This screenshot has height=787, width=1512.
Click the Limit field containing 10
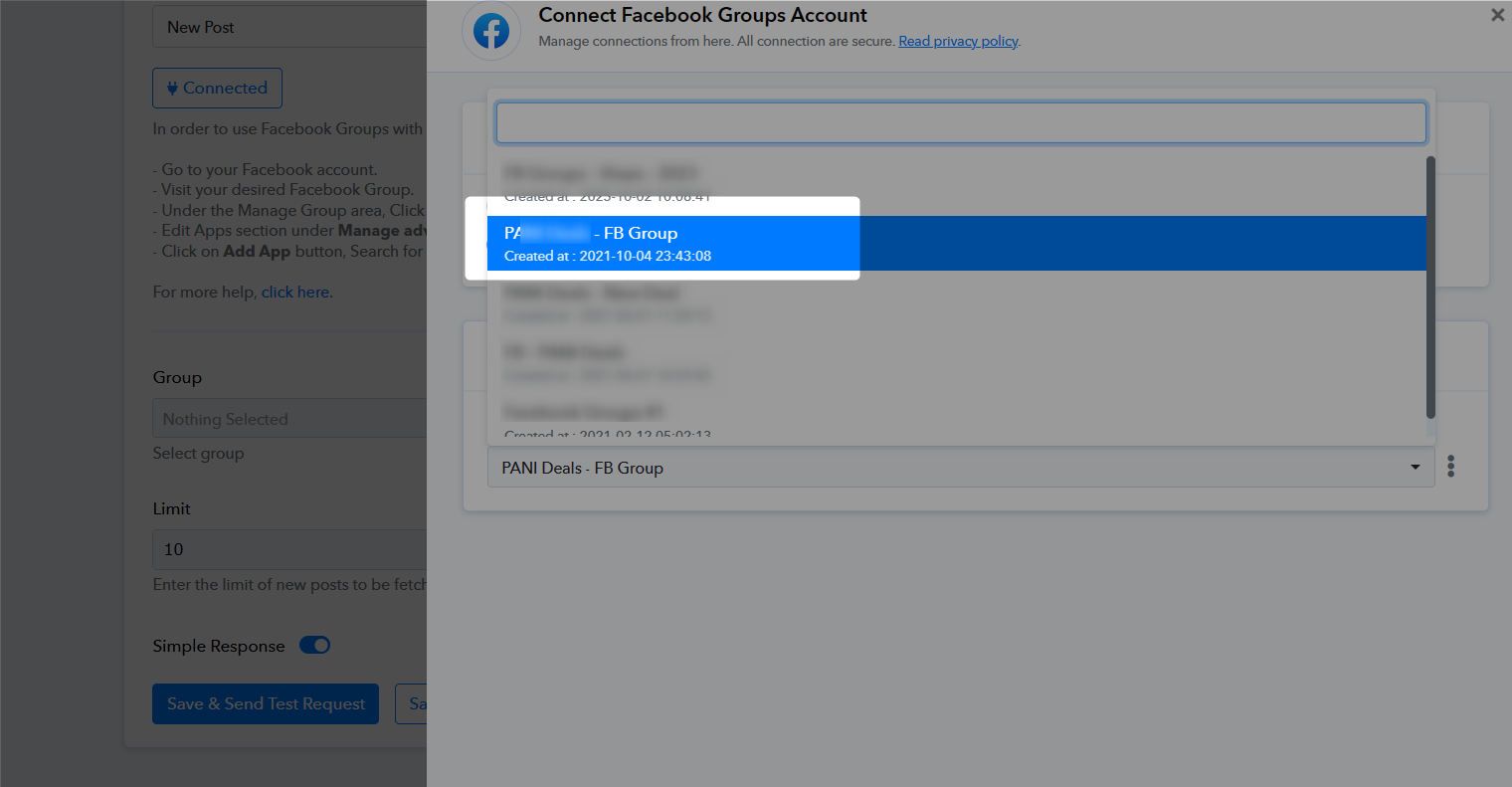pyautogui.click(x=289, y=549)
